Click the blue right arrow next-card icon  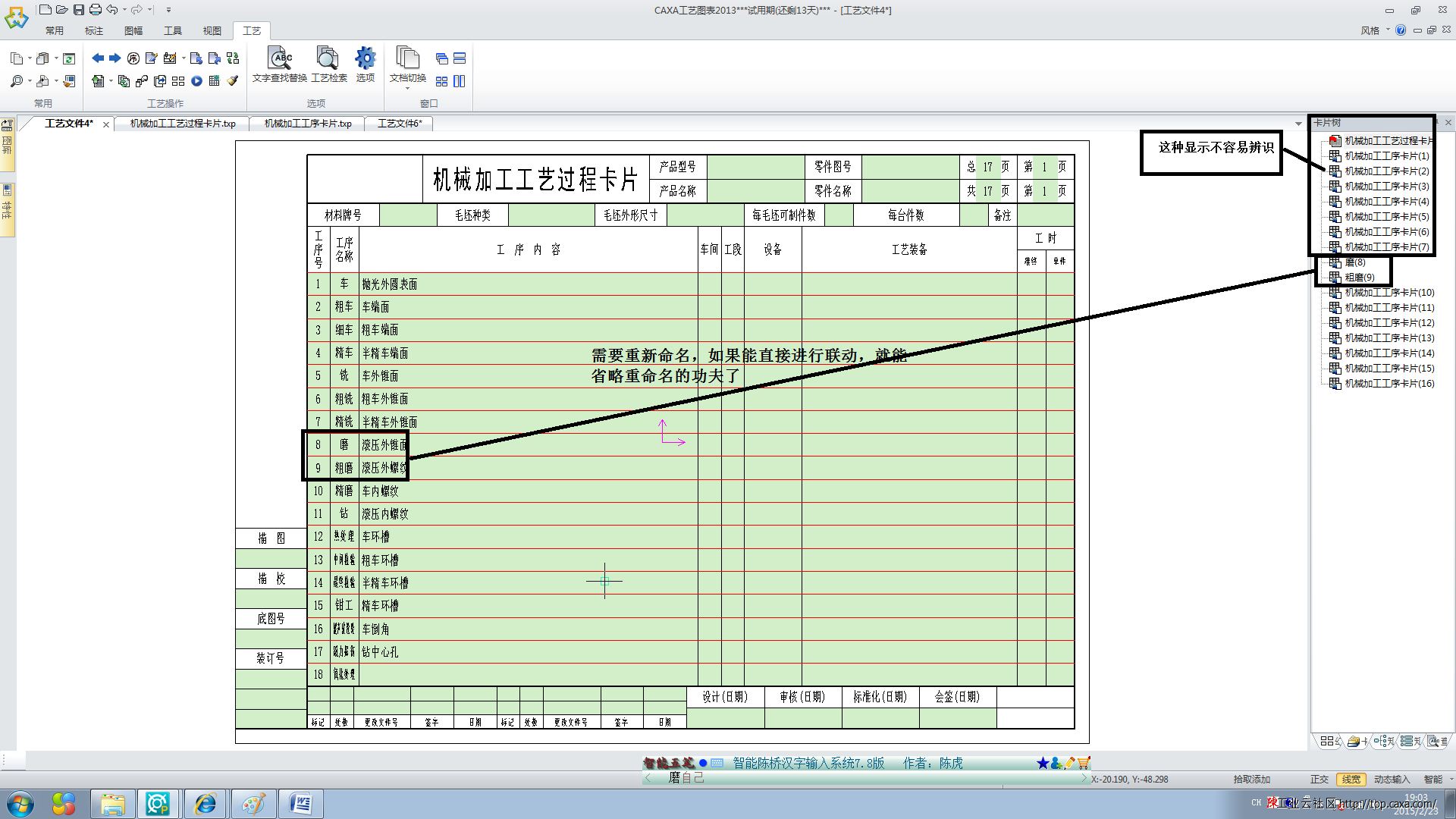pyautogui.click(x=115, y=58)
